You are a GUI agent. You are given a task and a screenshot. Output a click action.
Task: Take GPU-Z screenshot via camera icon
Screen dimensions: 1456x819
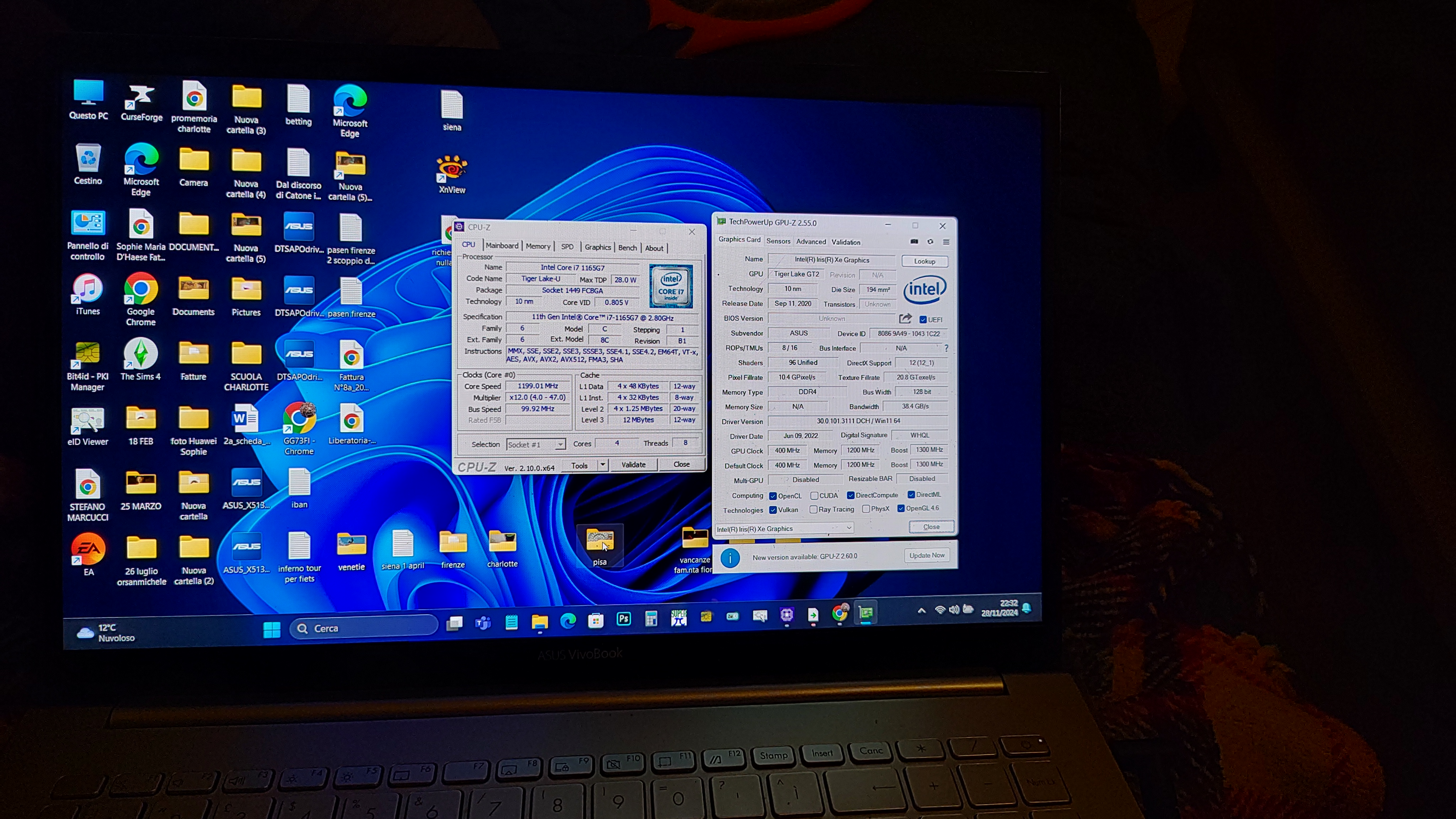[914, 241]
